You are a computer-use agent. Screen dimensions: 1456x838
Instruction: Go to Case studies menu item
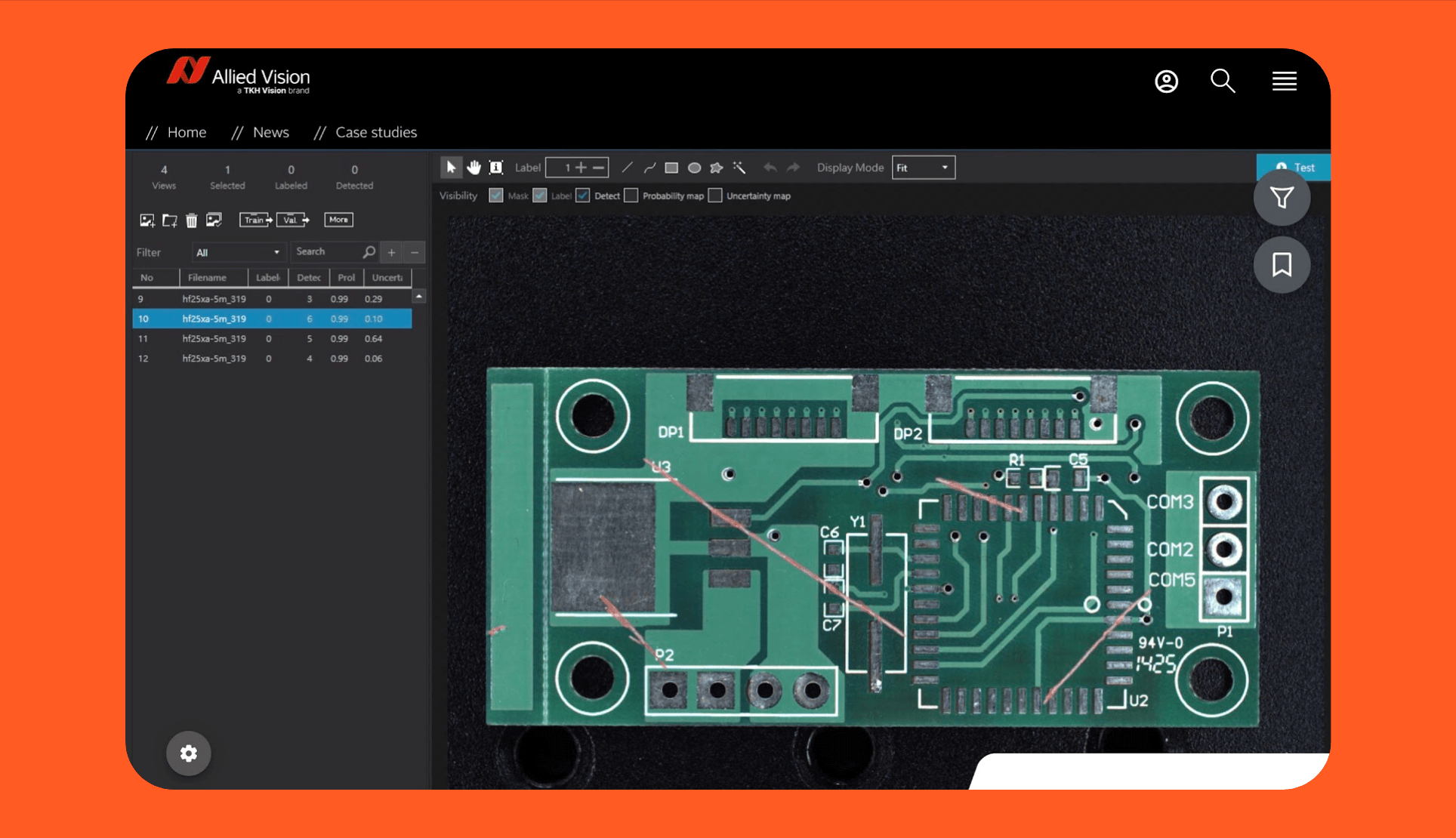click(375, 132)
